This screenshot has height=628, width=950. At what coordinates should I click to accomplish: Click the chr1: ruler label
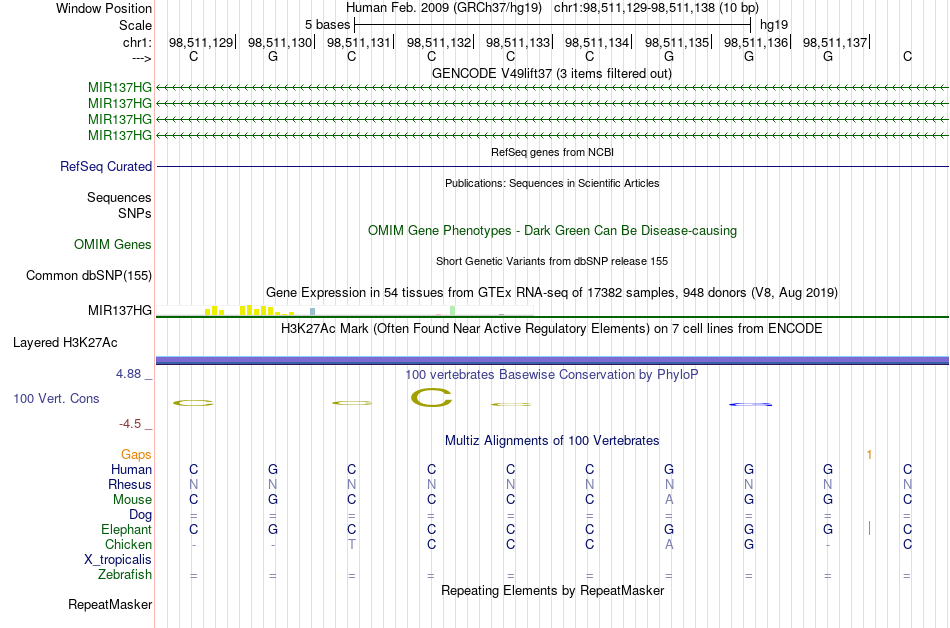tap(137, 42)
